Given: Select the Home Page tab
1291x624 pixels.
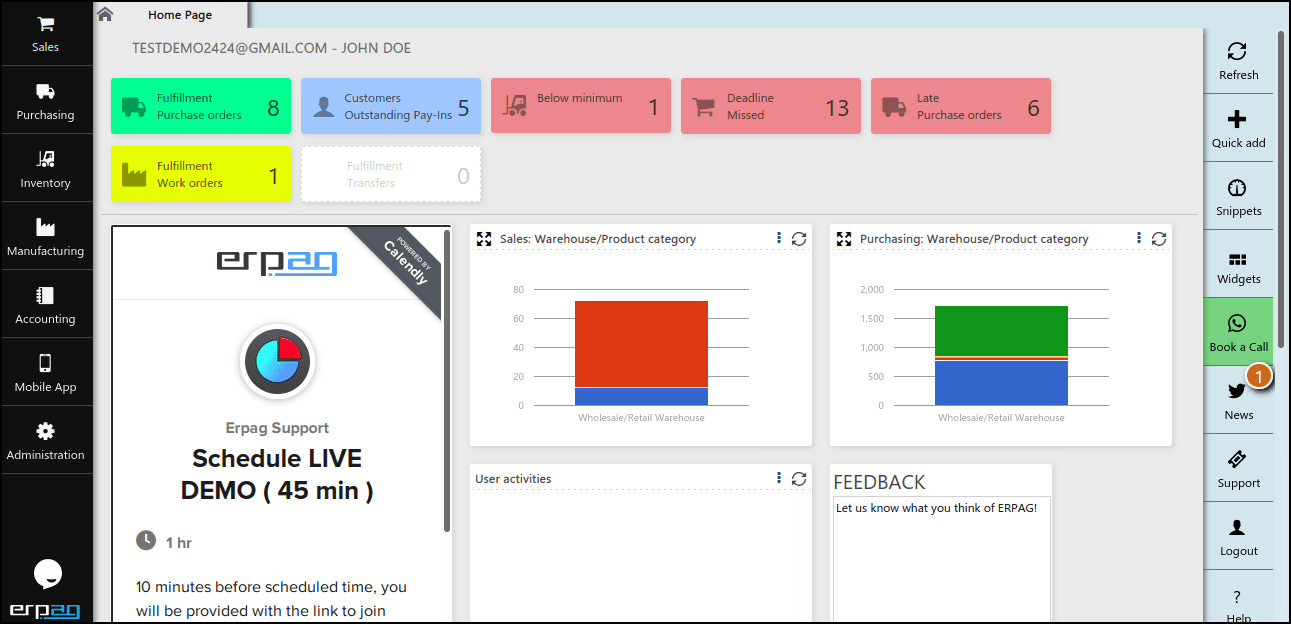Looking at the screenshot, I should click(180, 15).
